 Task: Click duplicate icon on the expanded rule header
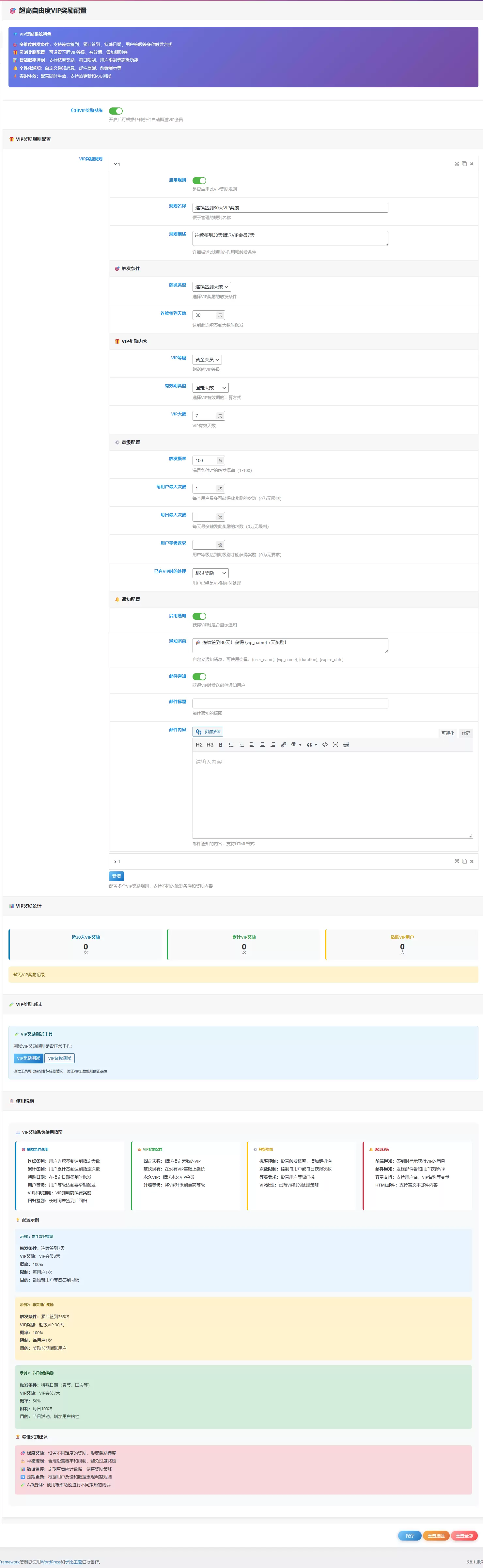pos(464,164)
